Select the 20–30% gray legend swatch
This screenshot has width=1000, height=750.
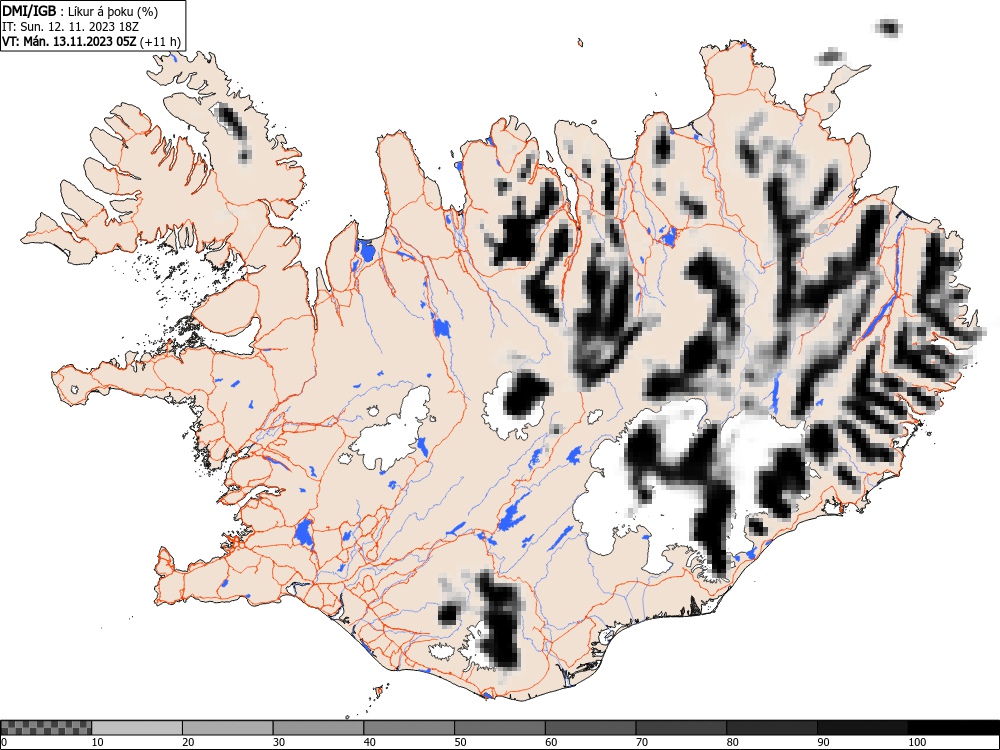tap(228, 728)
